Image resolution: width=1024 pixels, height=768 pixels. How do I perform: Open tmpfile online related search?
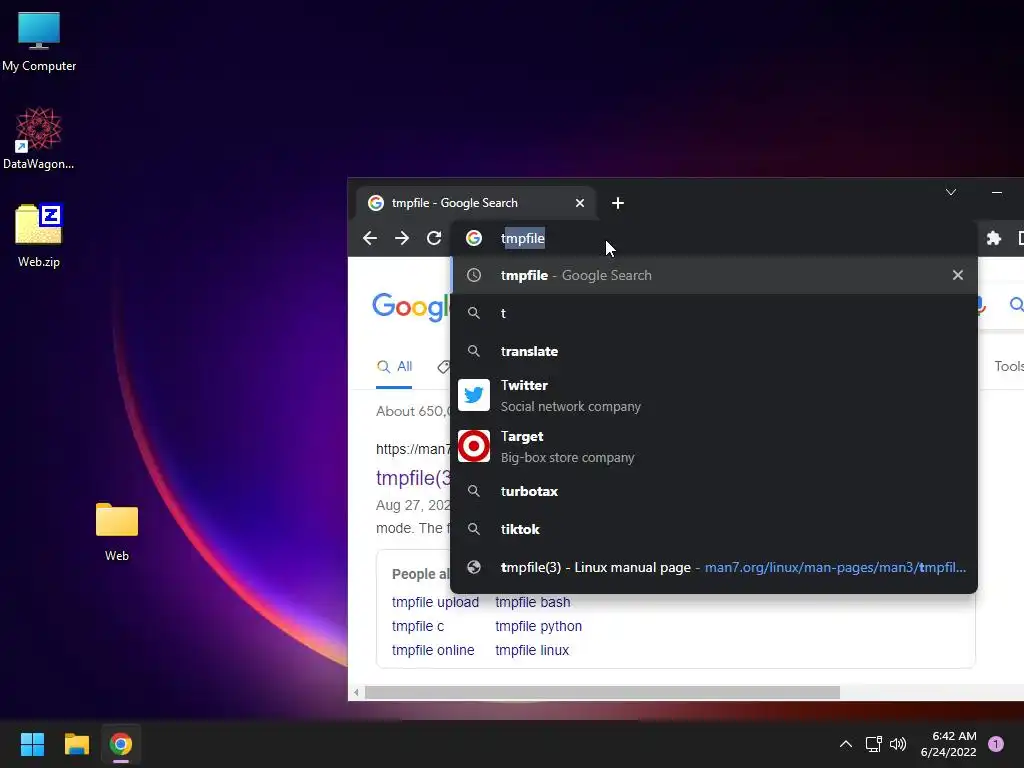[x=433, y=650]
